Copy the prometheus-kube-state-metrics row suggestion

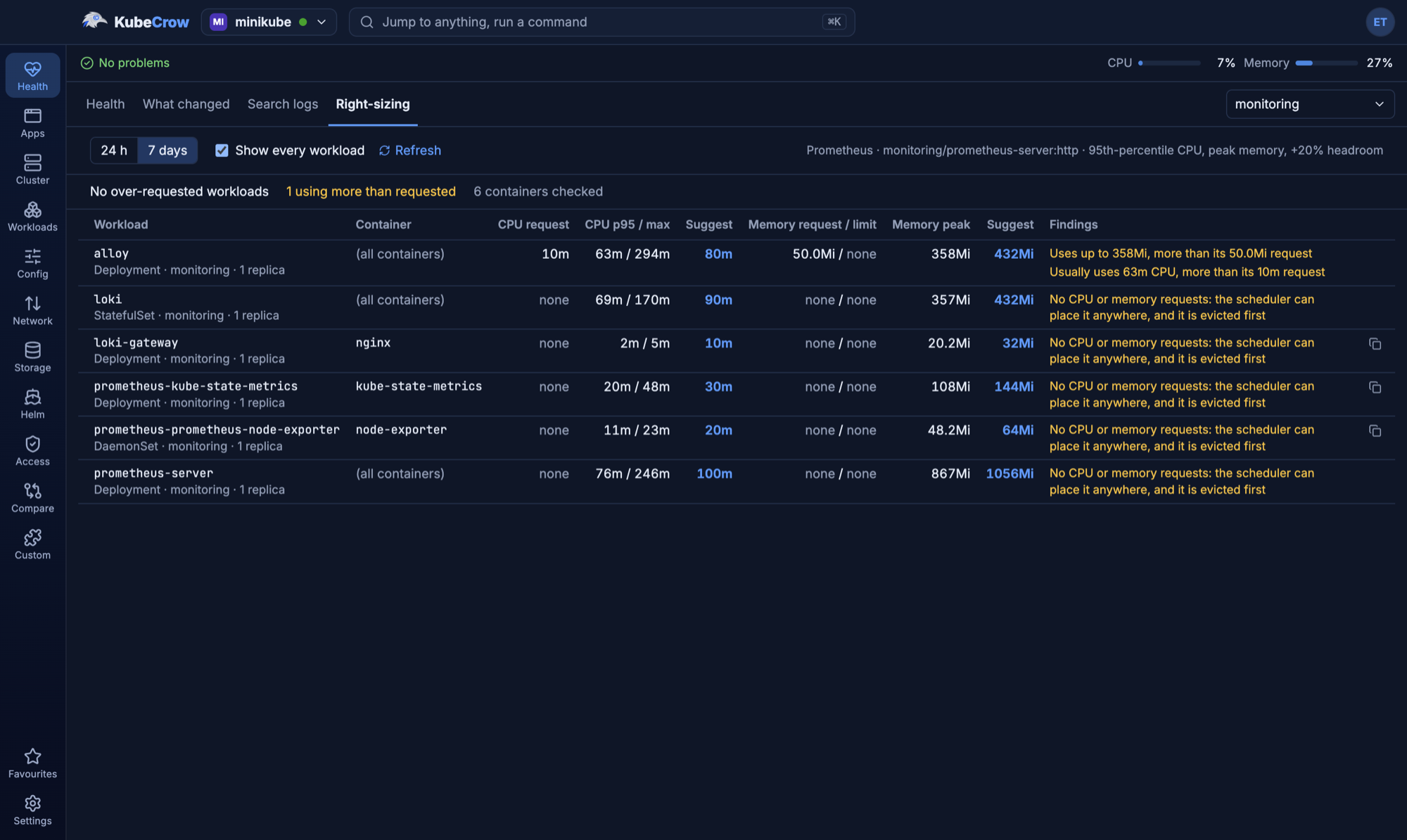(1375, 388)
